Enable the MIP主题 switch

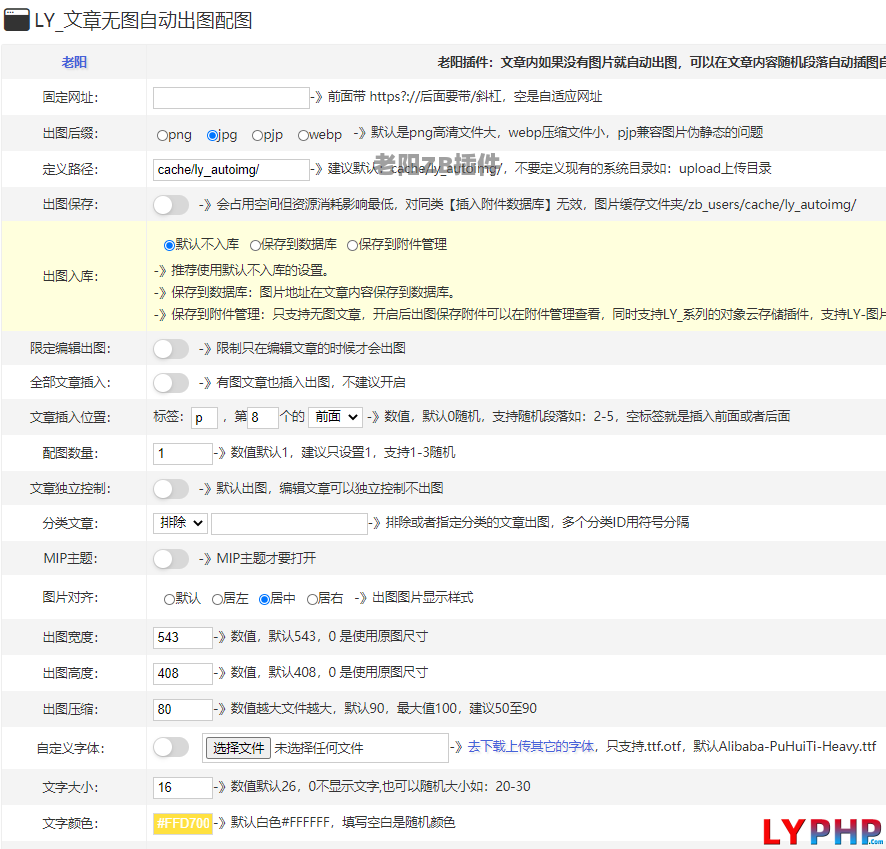(x=171, y=559)
